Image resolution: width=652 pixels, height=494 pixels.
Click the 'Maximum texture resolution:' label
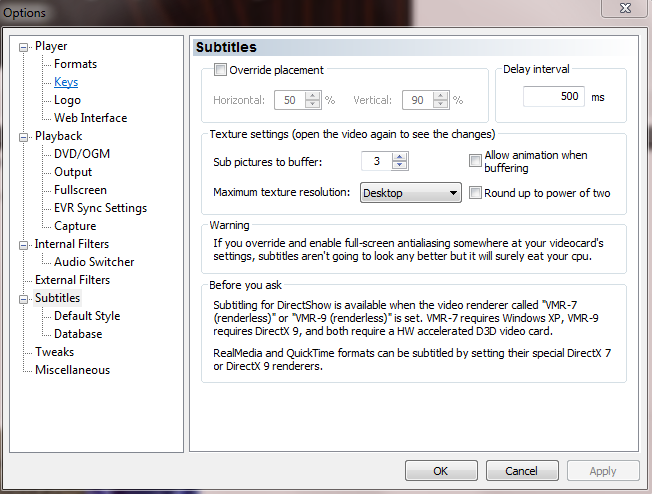[282, 192]
